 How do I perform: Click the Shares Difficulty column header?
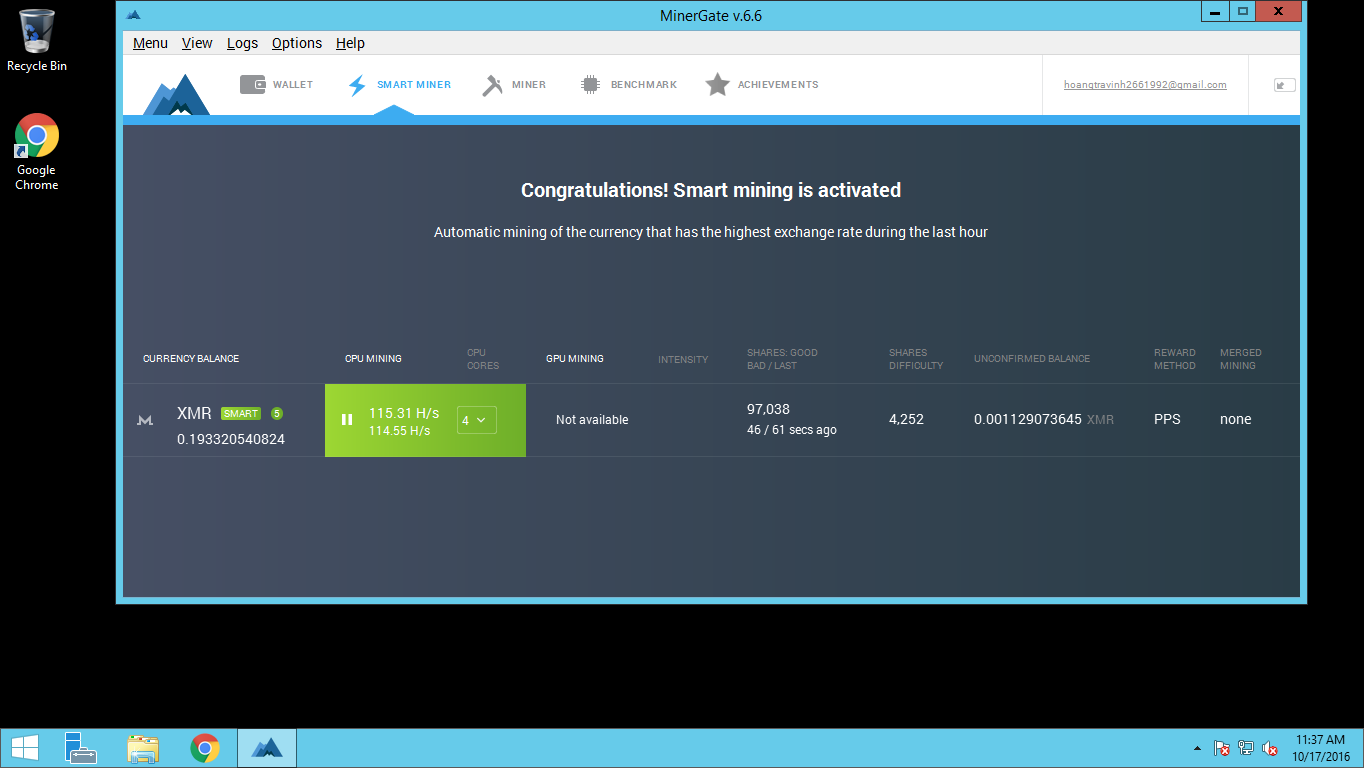click(916, 359)
